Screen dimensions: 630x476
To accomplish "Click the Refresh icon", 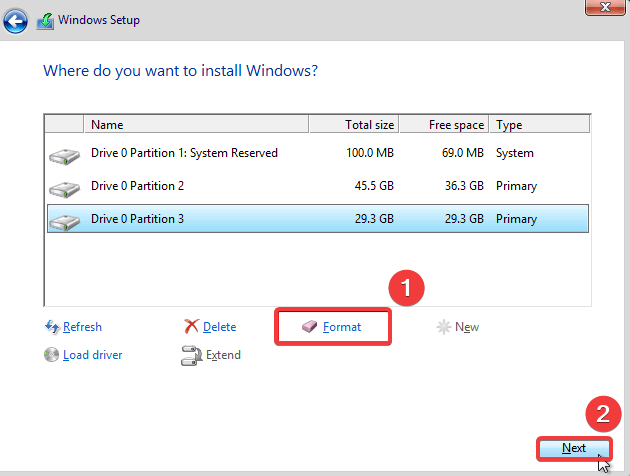I will [52, 327].
